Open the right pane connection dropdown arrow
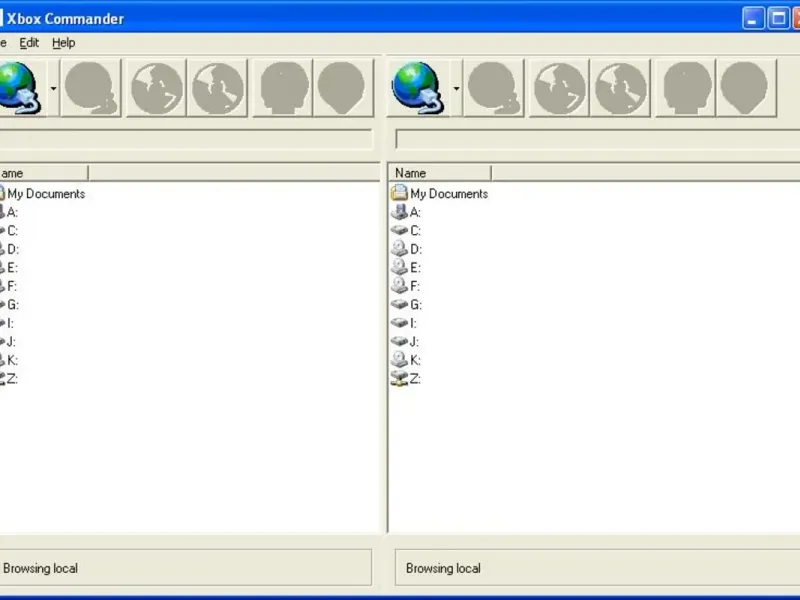 [456, 88]
